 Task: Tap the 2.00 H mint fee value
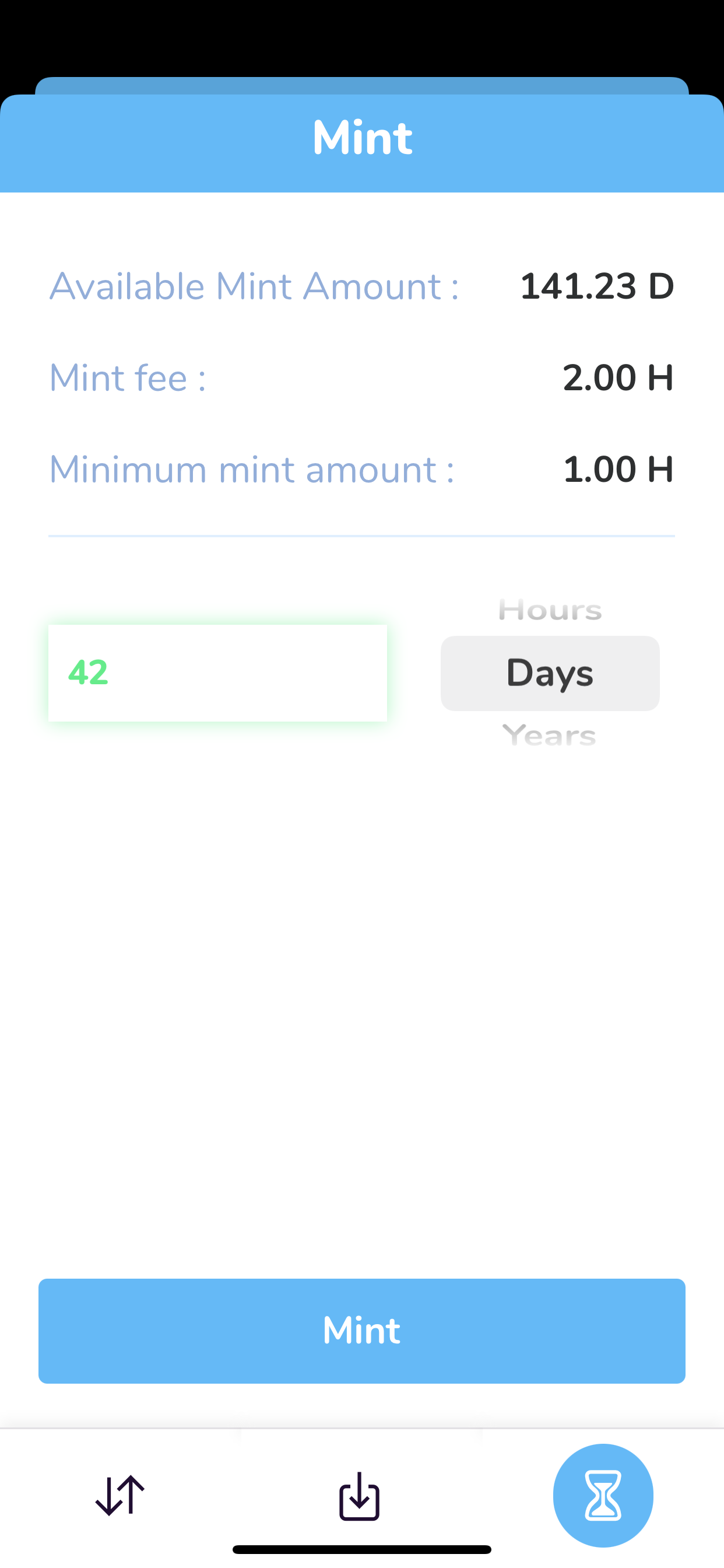617,378
